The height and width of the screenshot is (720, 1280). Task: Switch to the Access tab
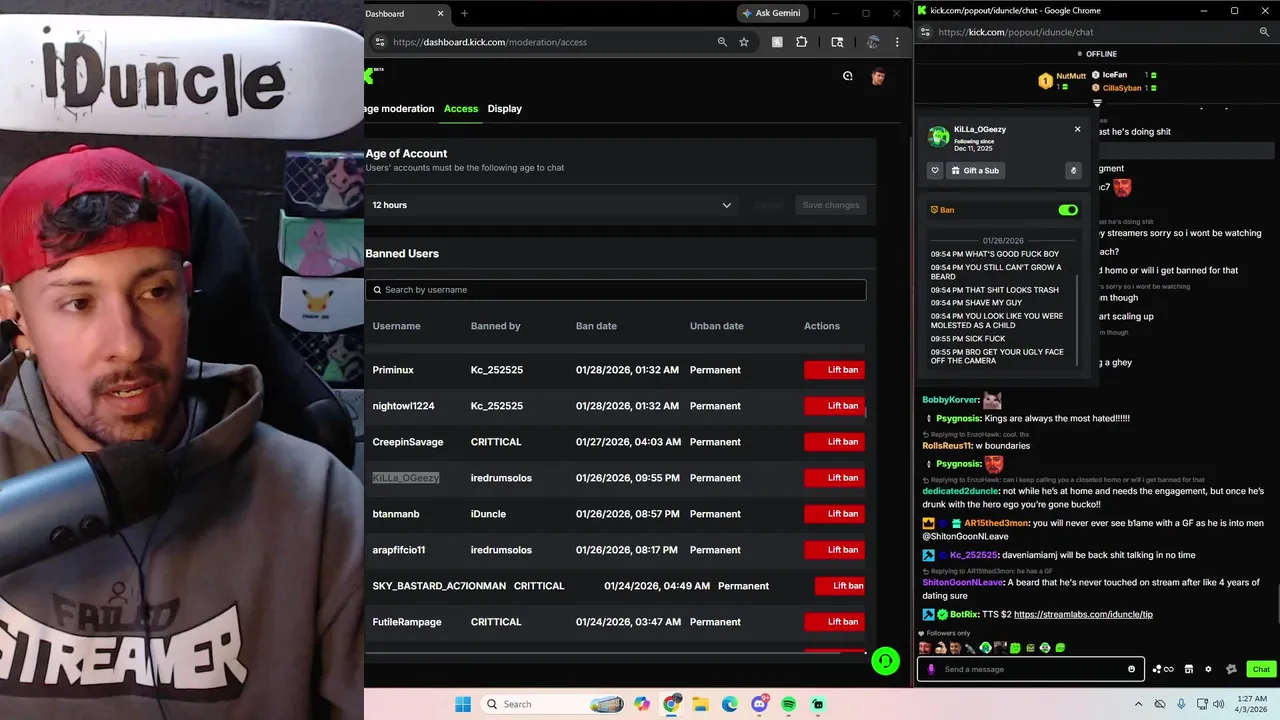[x=461, y=108]
